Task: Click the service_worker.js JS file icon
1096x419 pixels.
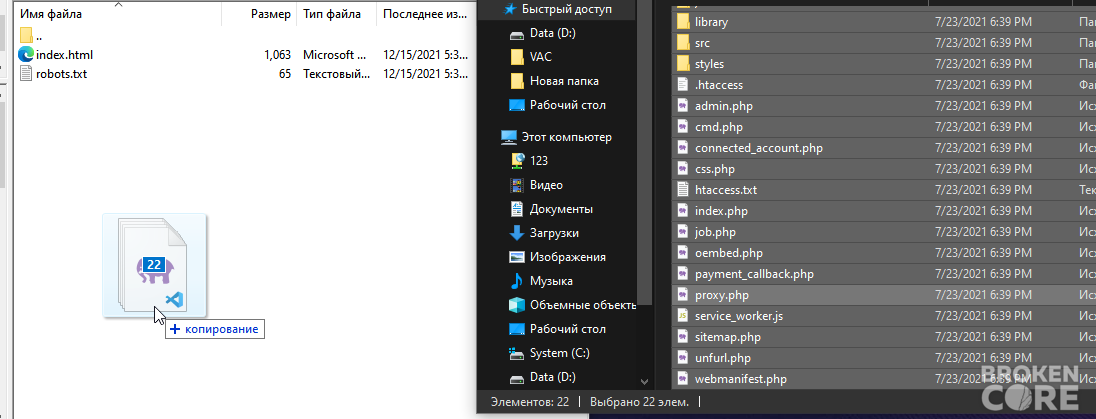Action: tap(683, 315)
